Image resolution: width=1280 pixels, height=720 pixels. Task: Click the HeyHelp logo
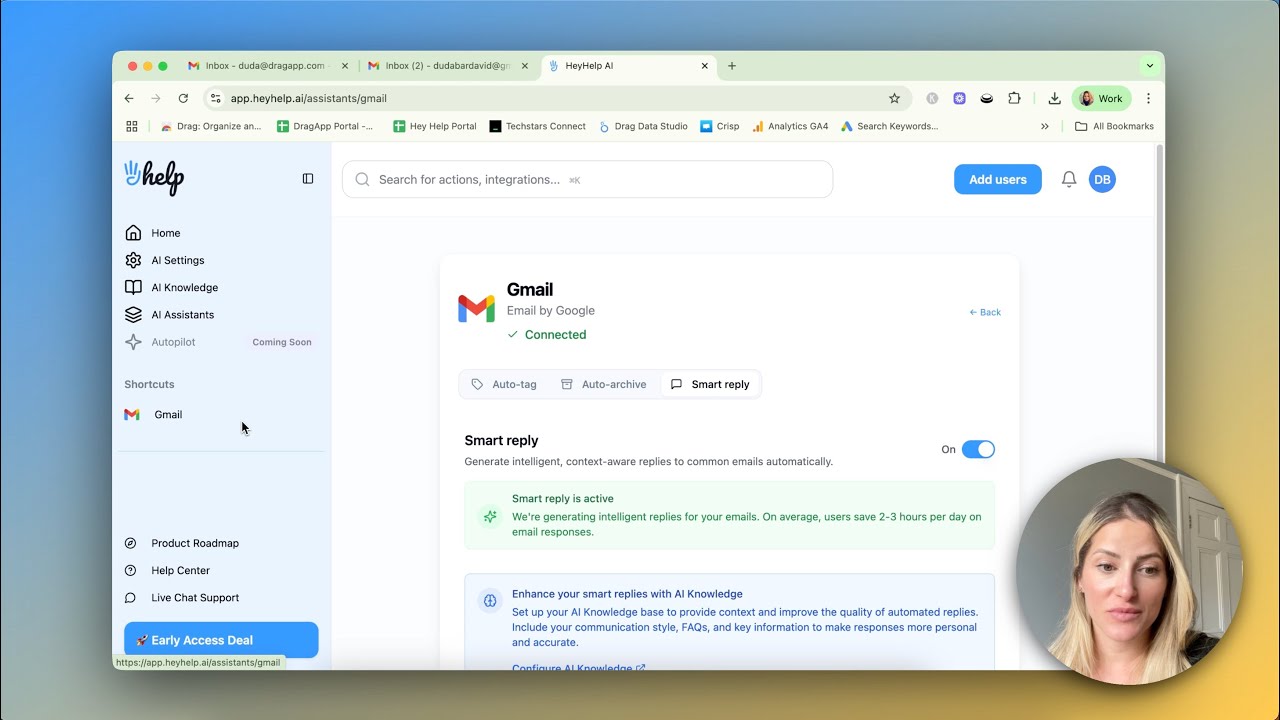[x=154, y=177]
